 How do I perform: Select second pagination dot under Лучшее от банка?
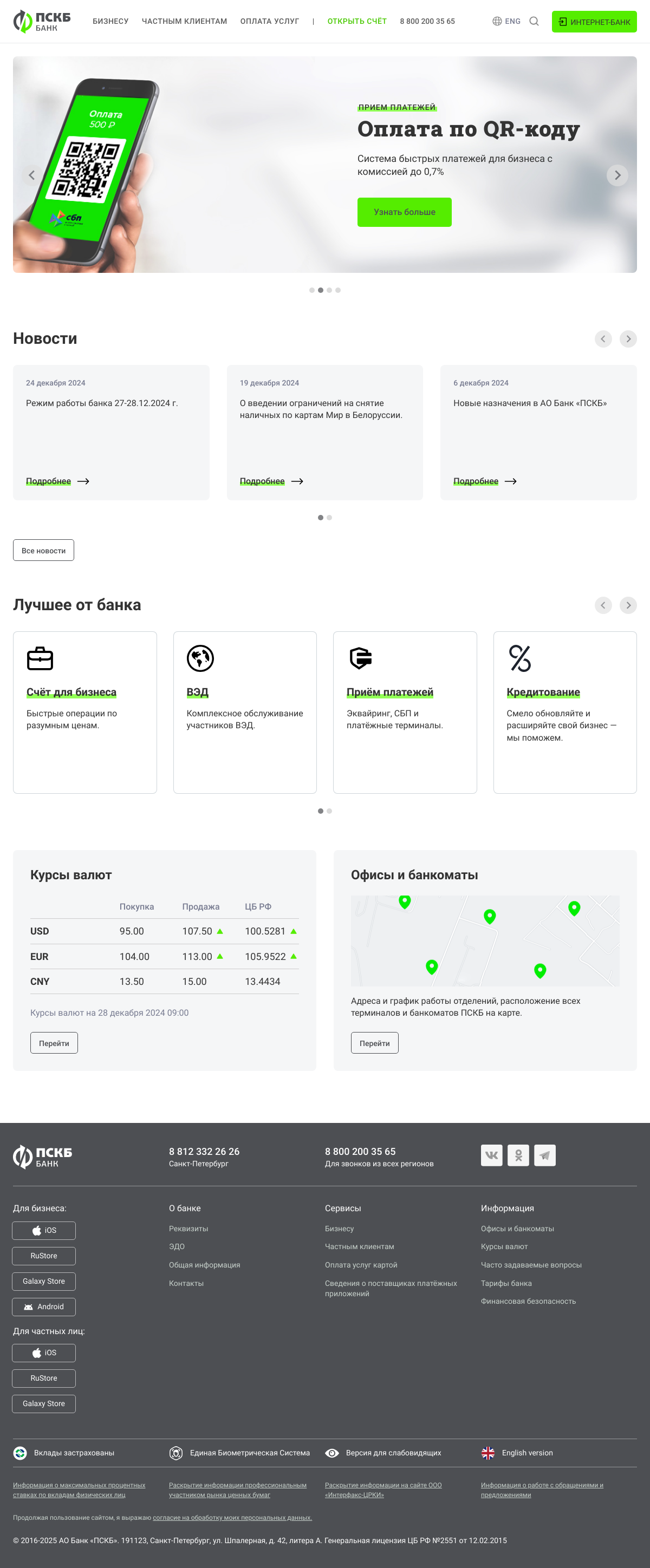click(x=329, y=811)
